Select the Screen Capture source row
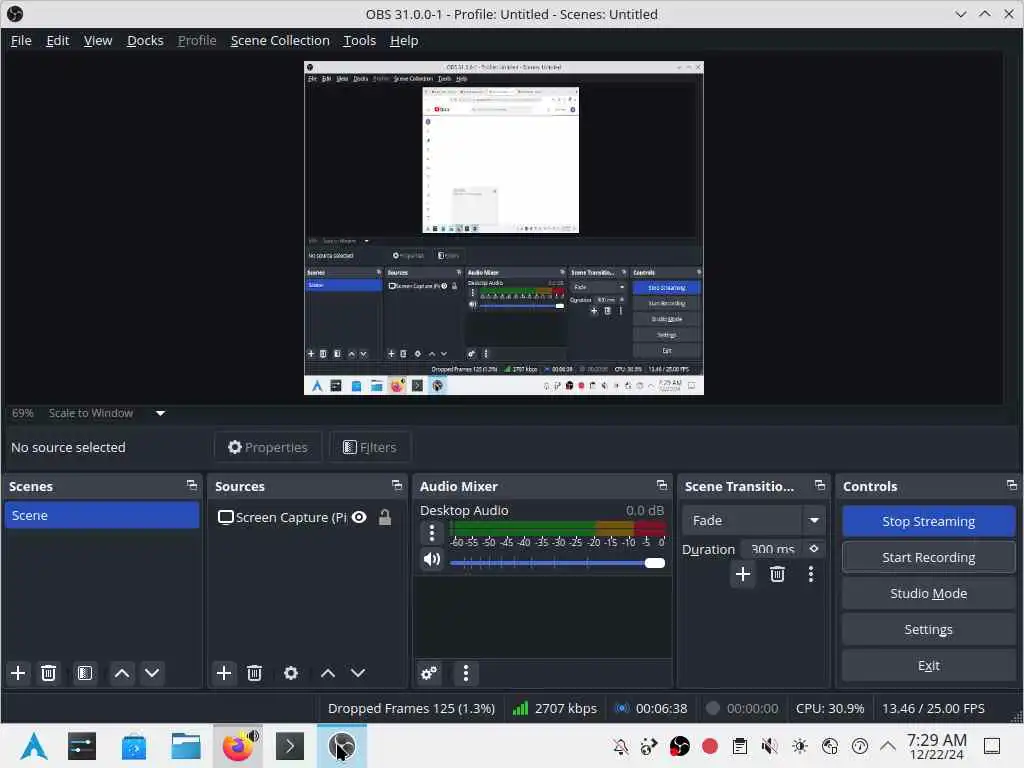 [x=307, y=517]
